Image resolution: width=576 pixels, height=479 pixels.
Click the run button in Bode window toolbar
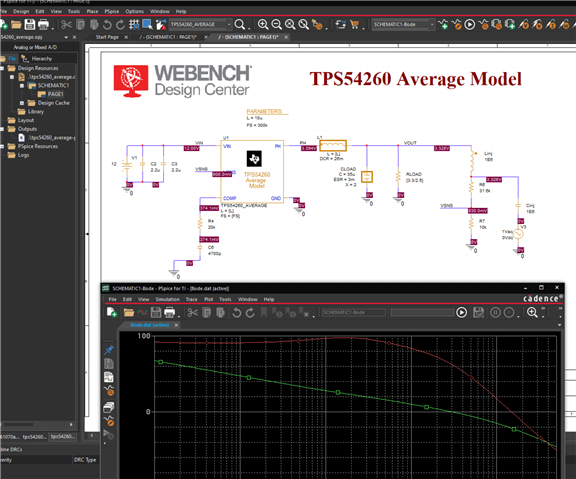(462, 313)
